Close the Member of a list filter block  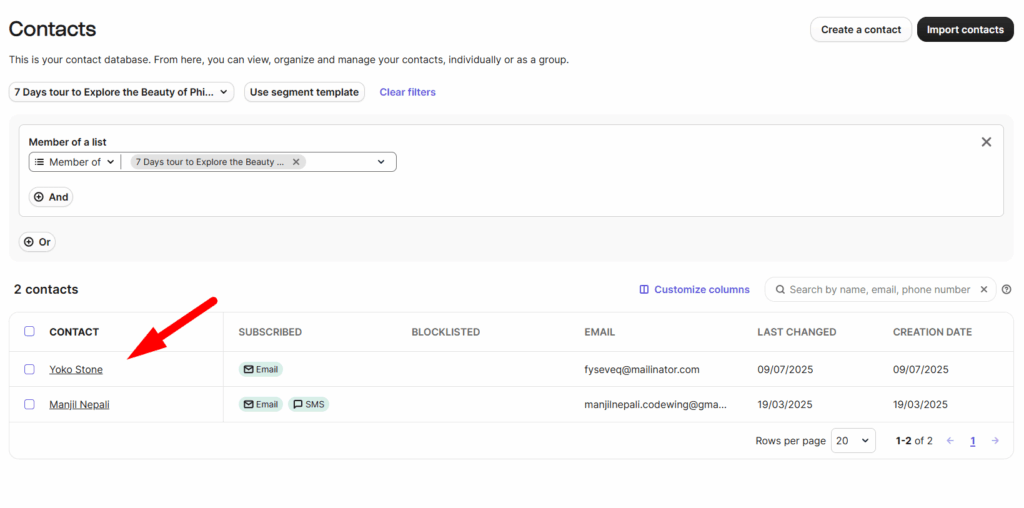[986, 142]
